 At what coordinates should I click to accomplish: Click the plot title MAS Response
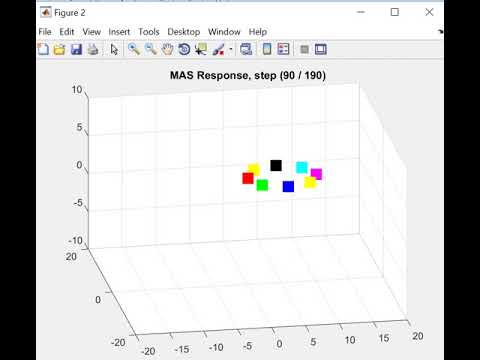(x=248, y=75)
